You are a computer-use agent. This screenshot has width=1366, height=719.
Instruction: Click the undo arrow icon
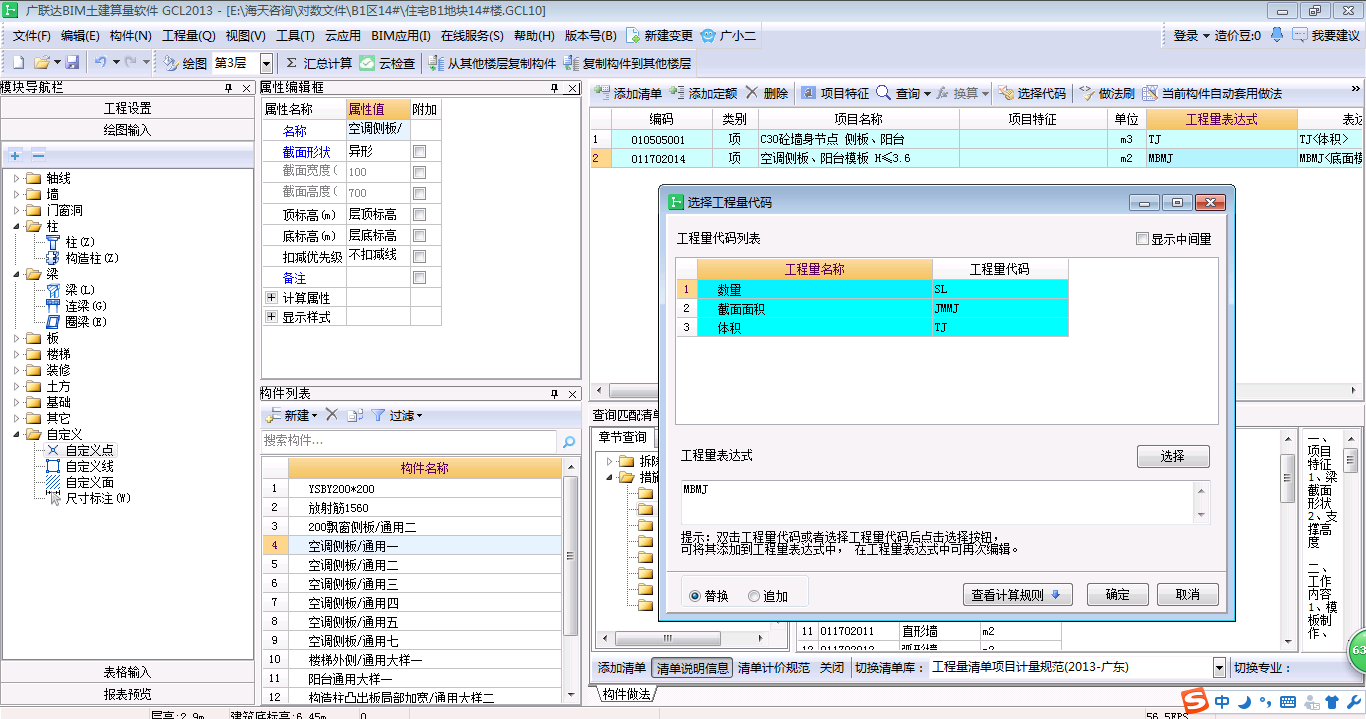click(x=100, y=63)
